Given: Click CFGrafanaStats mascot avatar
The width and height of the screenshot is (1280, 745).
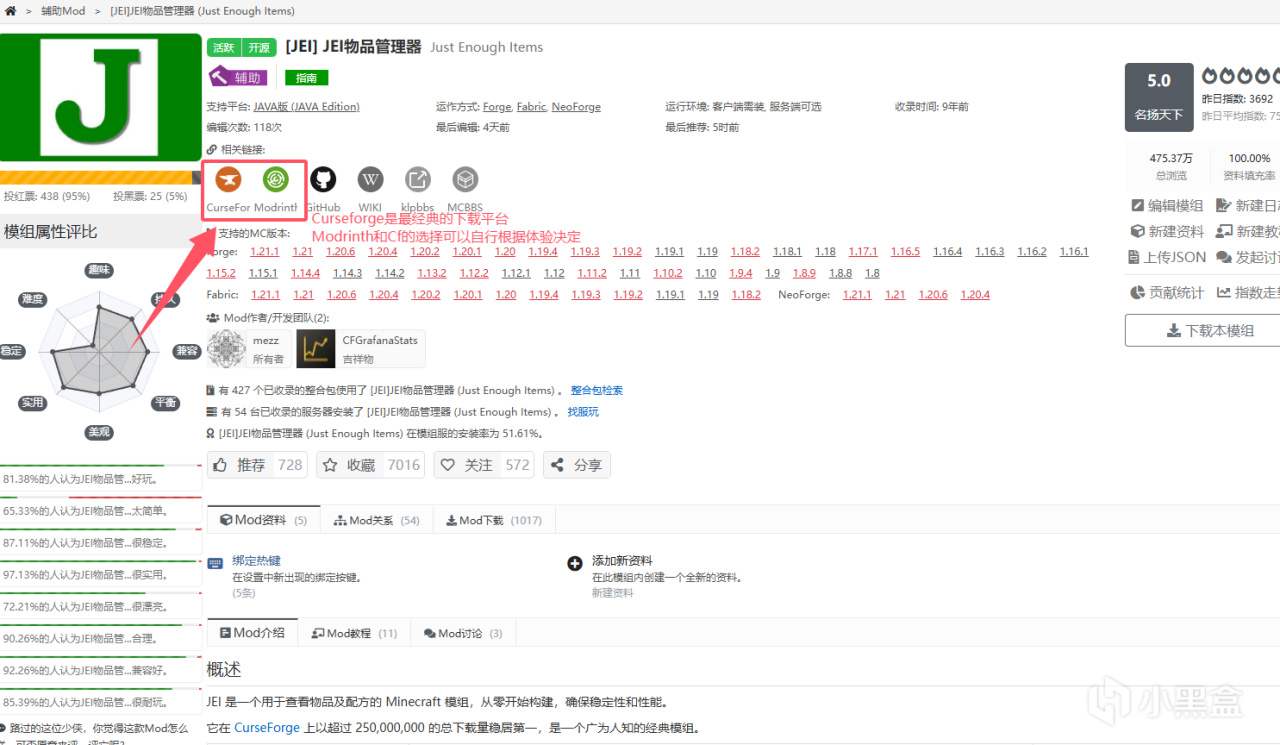Looking at the screenshot, I should click(x=317, y=349).
